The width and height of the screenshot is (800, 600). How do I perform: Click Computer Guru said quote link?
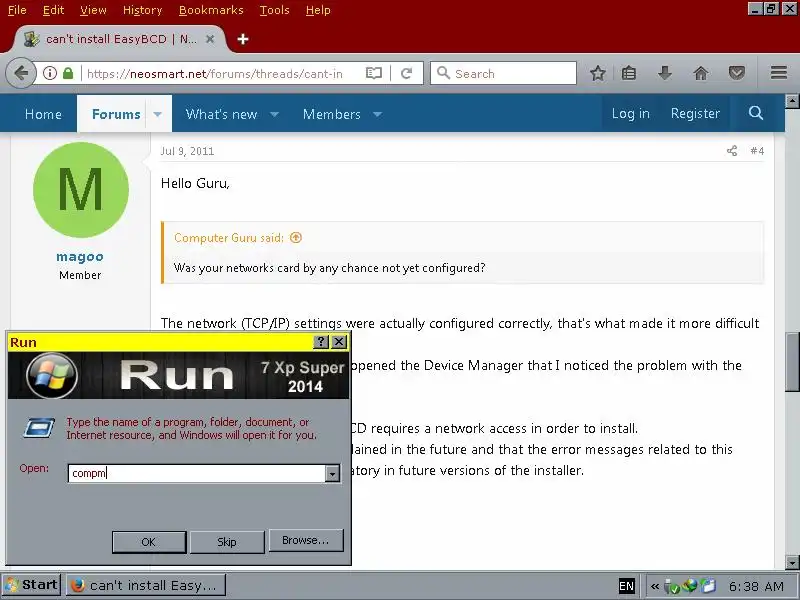pyautogui.click(x=229, y=238)
